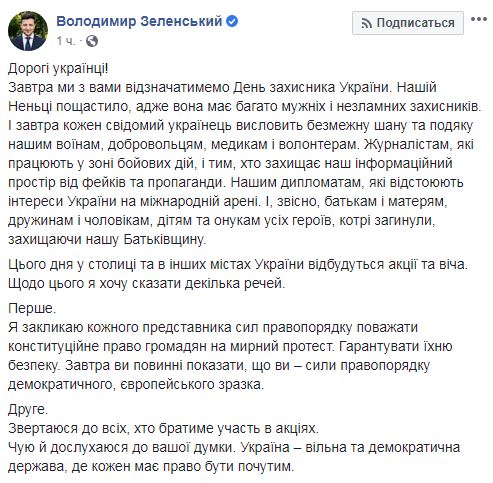Click the blue verified badge icon
Image resolution: width=493 pixels, height=483 pixels.
tap(232, 21)
